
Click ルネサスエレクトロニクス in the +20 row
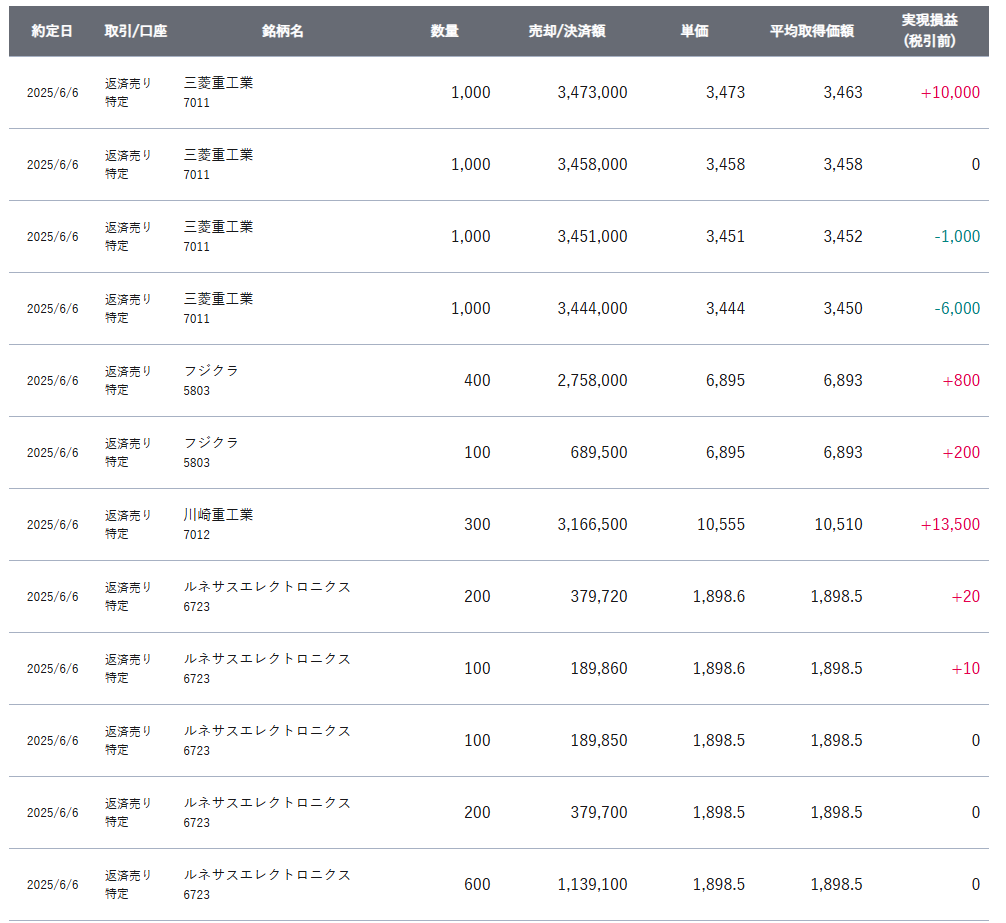coord(267,587)
